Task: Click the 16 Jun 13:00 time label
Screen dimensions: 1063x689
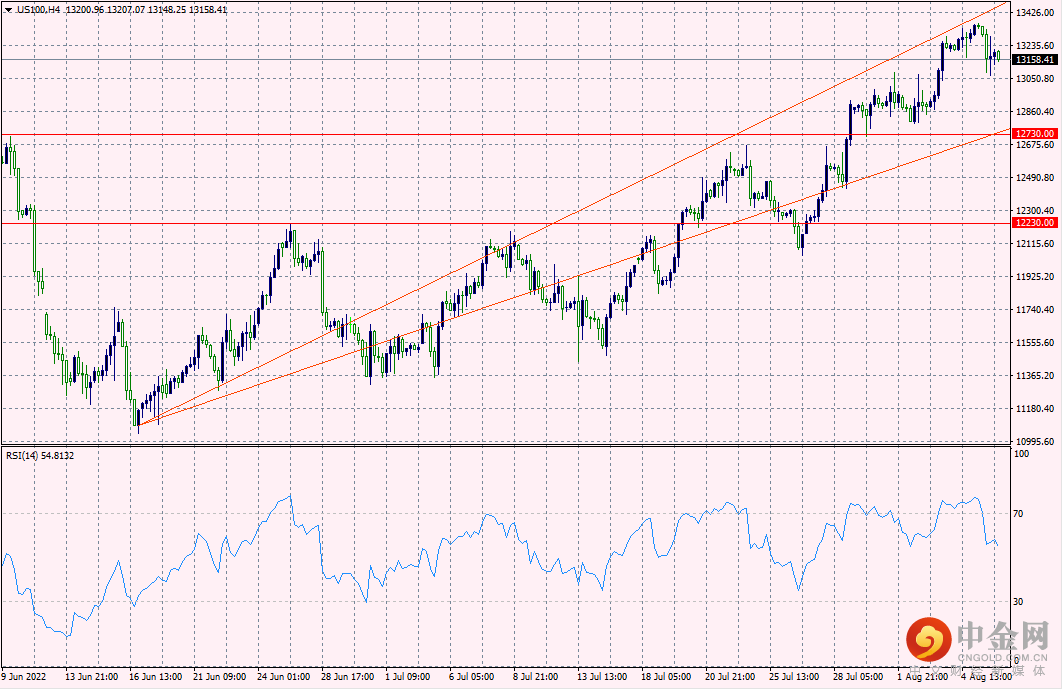Action: pos(157,677)
